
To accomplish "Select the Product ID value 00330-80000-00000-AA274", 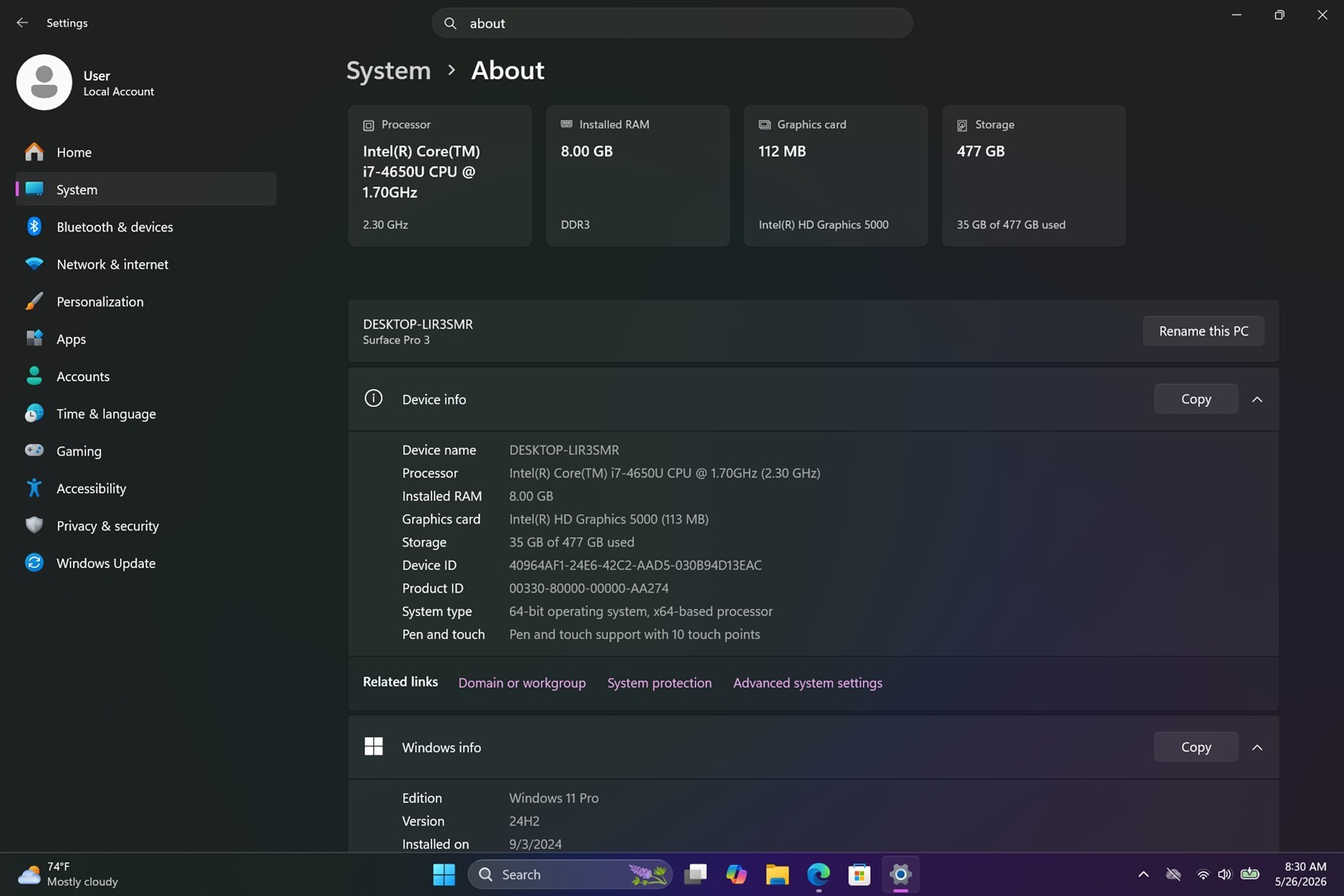I will (x=588, y=588).
